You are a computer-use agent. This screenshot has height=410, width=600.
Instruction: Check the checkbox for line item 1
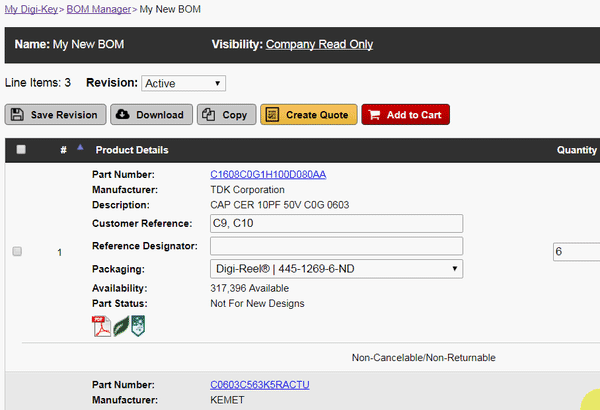[x=17, y=252]
